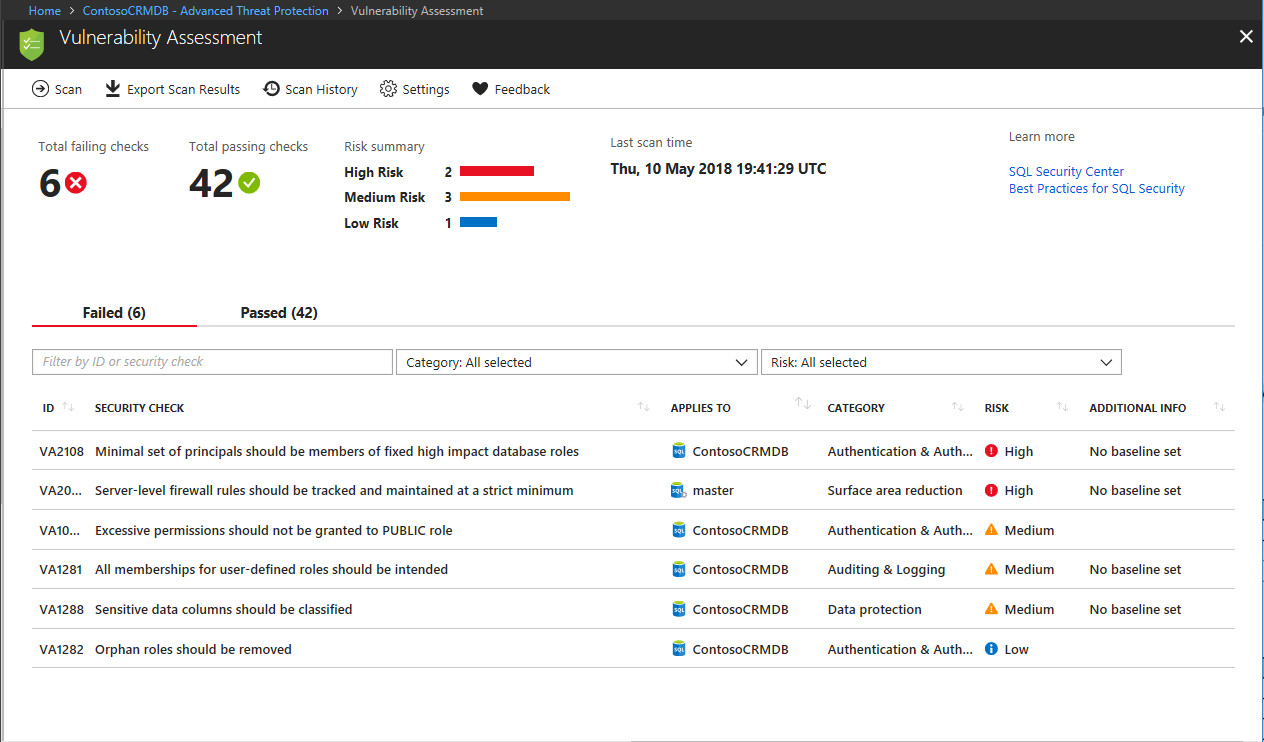Click No baseline set for VA2108

pyautogui.click(x=1135, y=452)
